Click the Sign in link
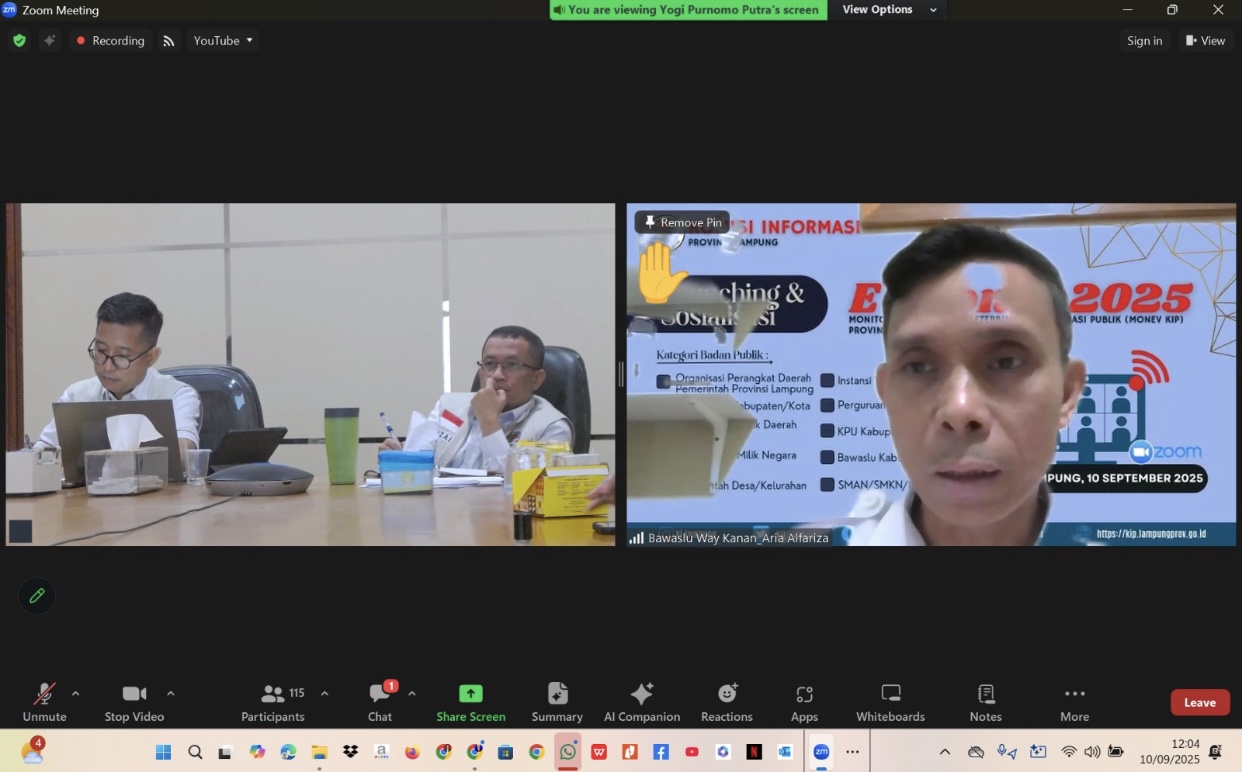The width and height of the screenshot is (1242, 772). (x=1144, y=41)
